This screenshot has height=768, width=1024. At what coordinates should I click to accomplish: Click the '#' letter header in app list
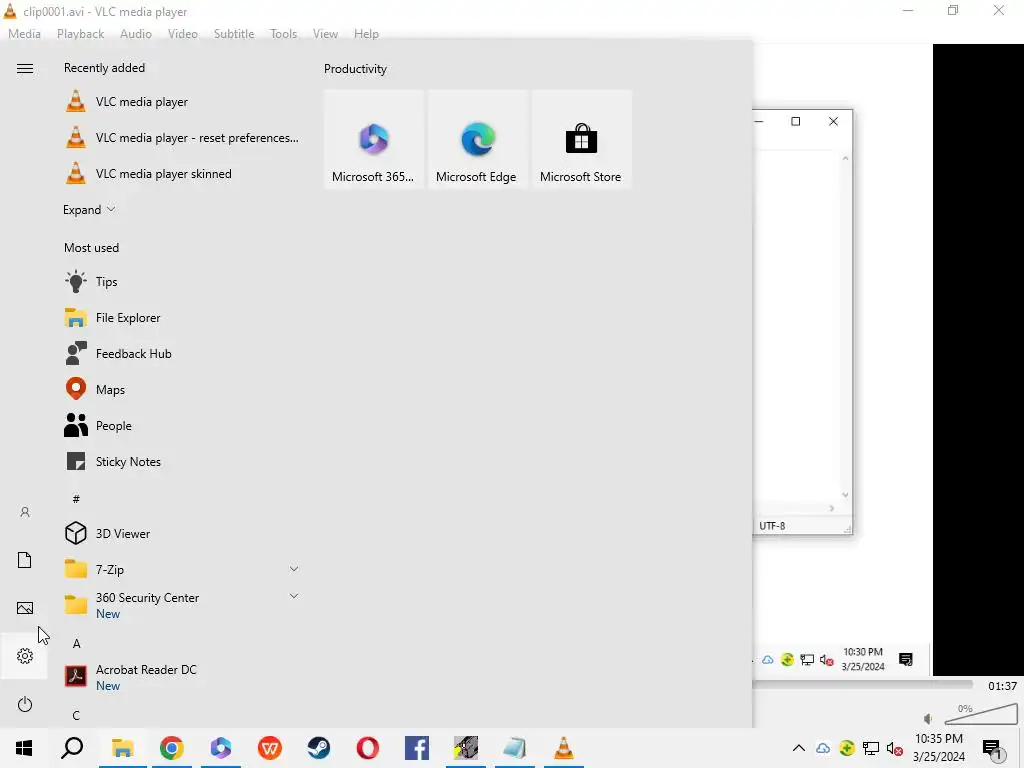pyautogui.click(x=76, y=499)
